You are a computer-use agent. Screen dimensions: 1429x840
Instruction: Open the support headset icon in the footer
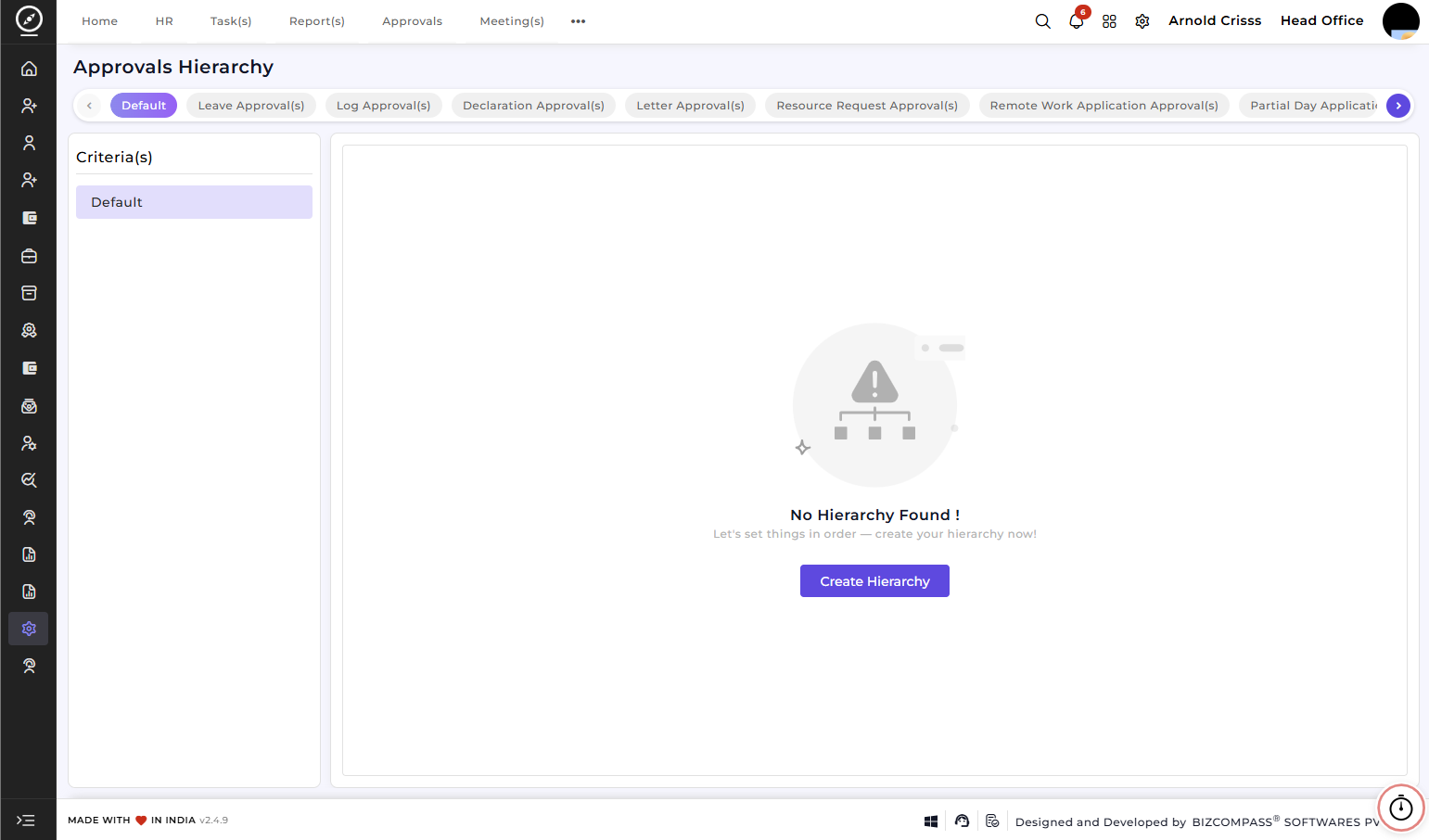click(x=962, y=821)
